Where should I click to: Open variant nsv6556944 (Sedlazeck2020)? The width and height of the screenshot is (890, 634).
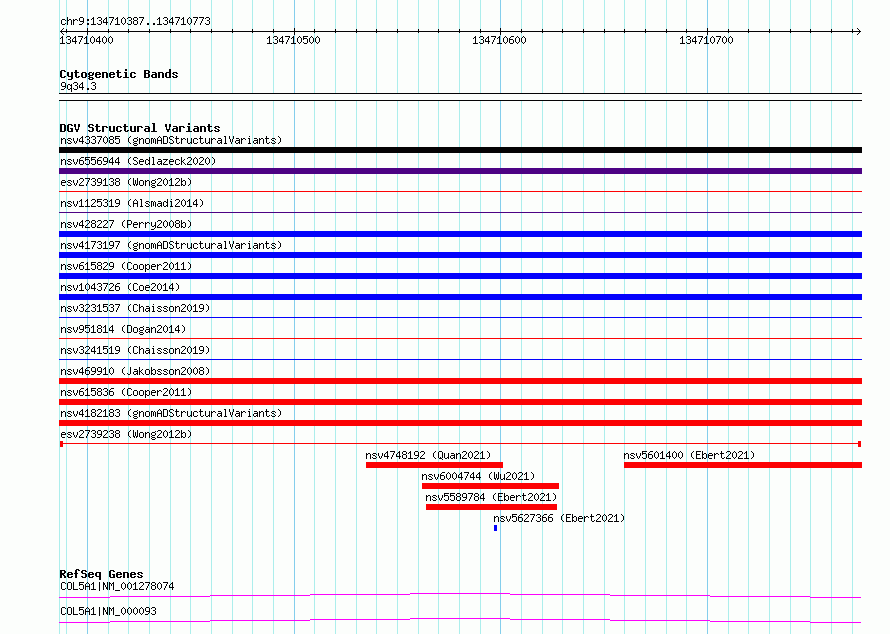pos(138,161)
